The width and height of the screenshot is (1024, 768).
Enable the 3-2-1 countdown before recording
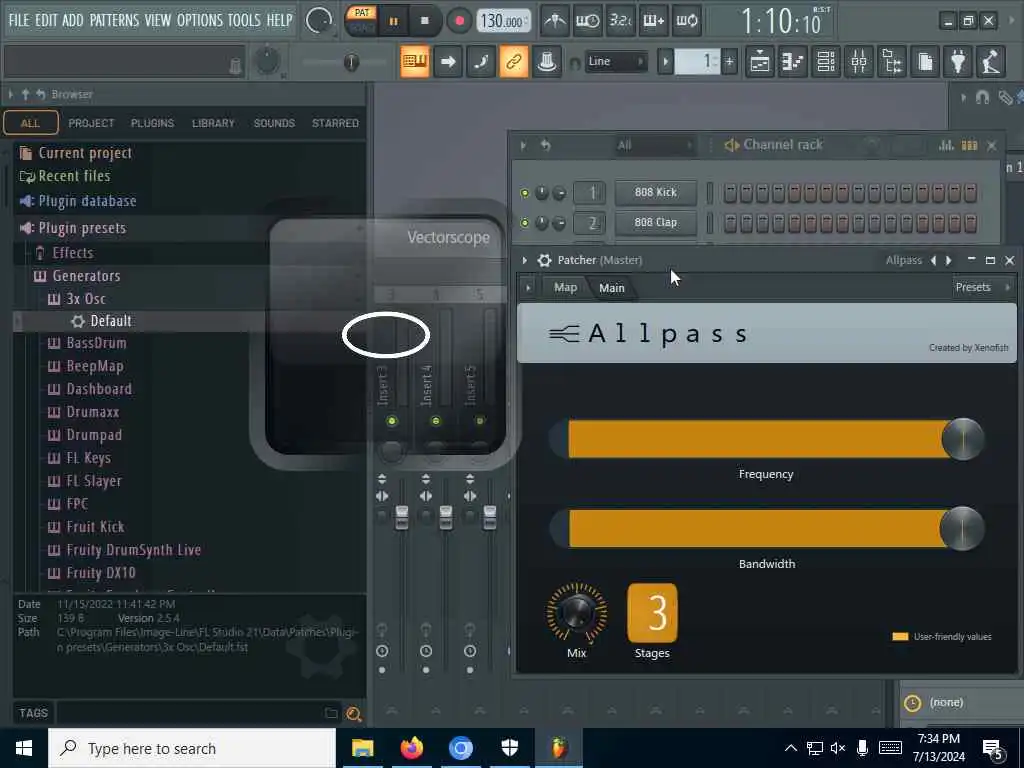(x=620, y=21)
